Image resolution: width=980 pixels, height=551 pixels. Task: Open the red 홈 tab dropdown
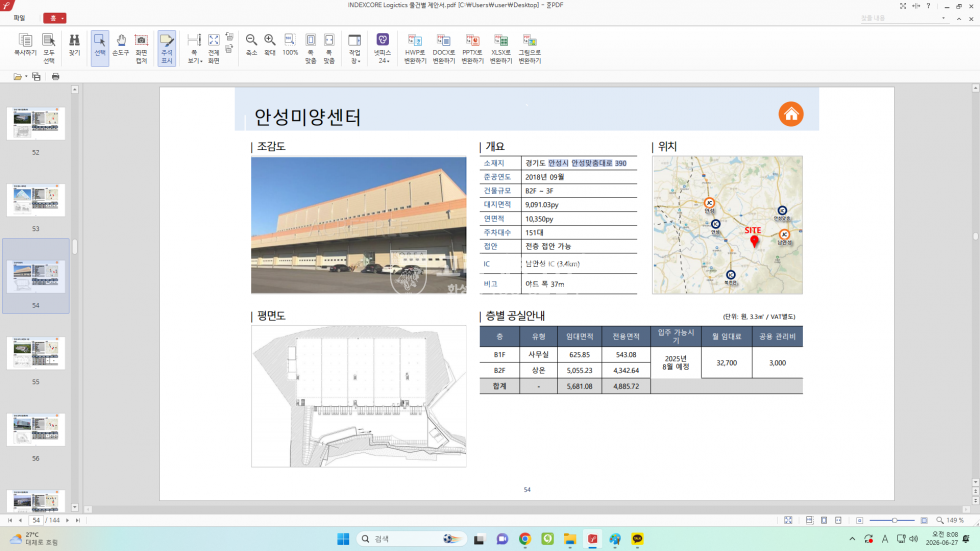(54, 18)
